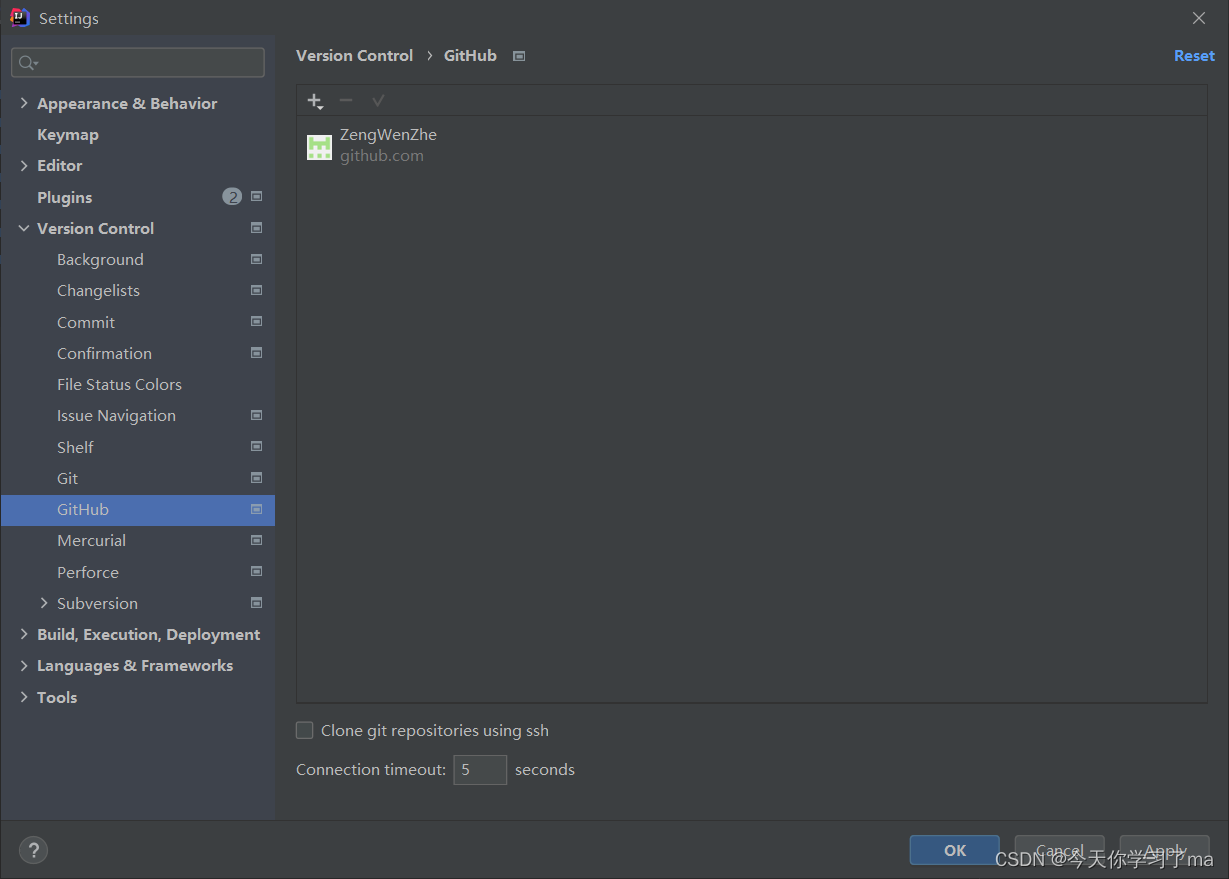
Task: Remove selected account with minus icon
Action: point(346,100)
